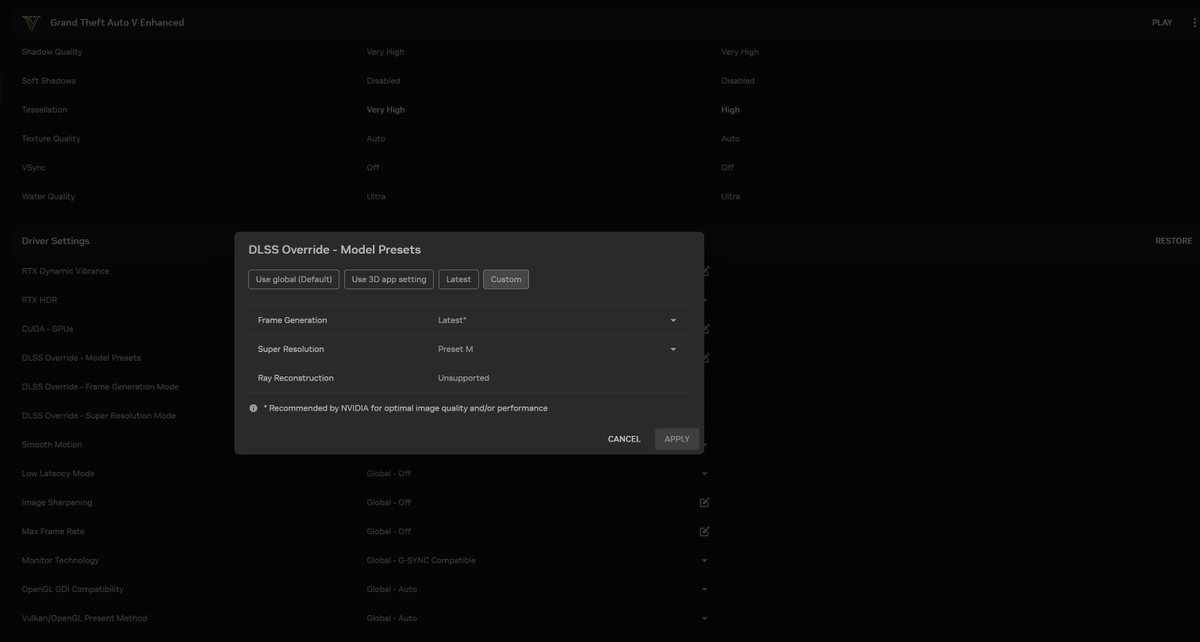
Task: Select DLSS Override - Frame Generation Mode label
Action: pyautogui.click(x=100, y=386)
